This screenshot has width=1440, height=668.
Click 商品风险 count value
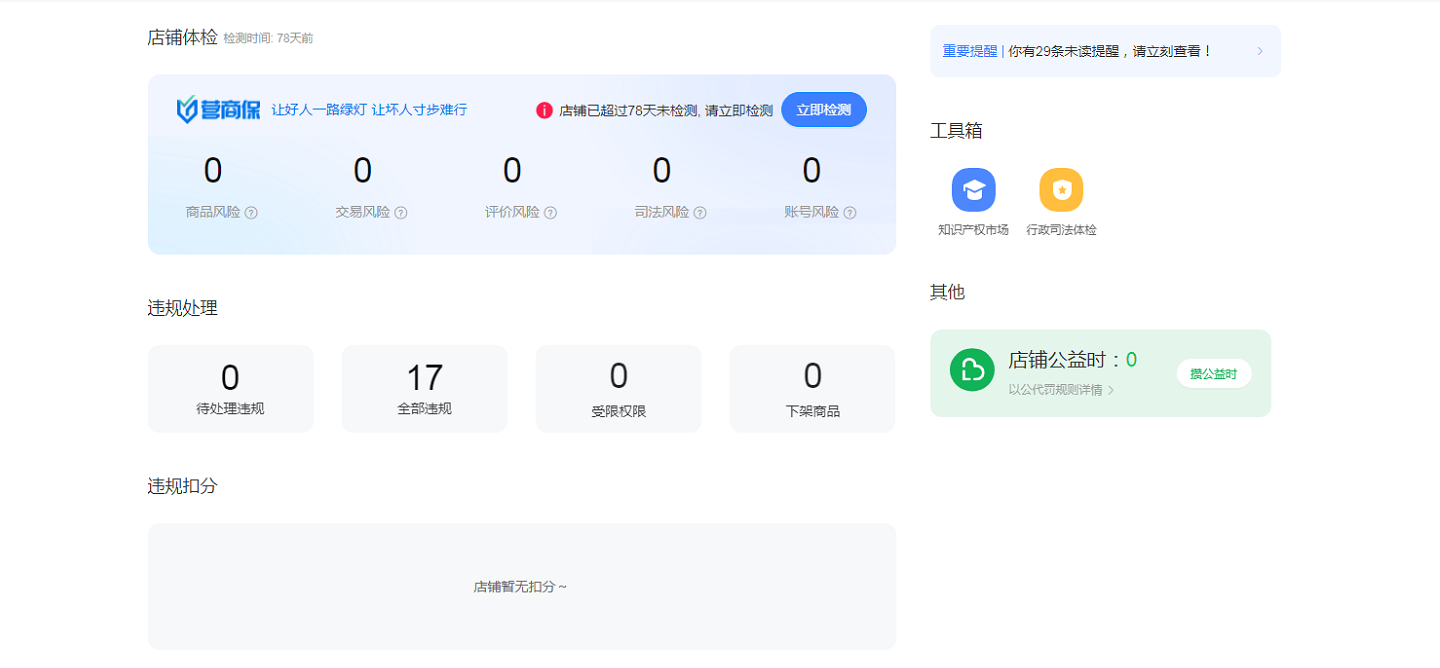tap(213, 171)
